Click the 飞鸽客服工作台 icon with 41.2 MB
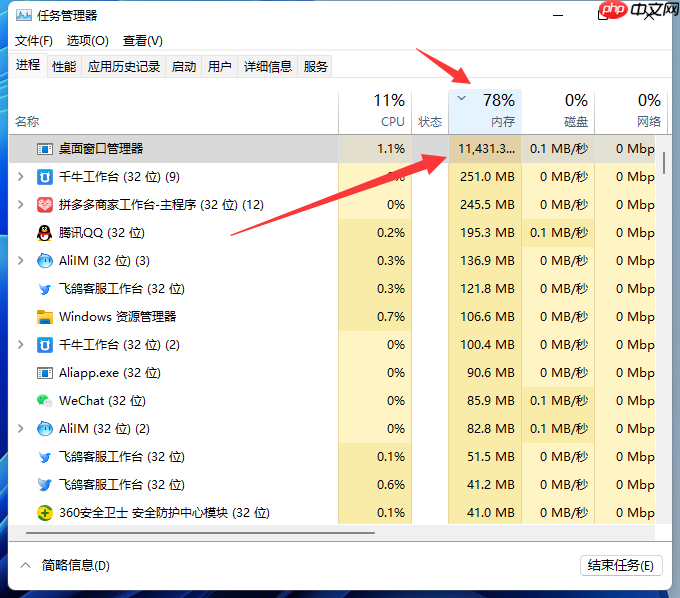 click(x=45, y=485)
